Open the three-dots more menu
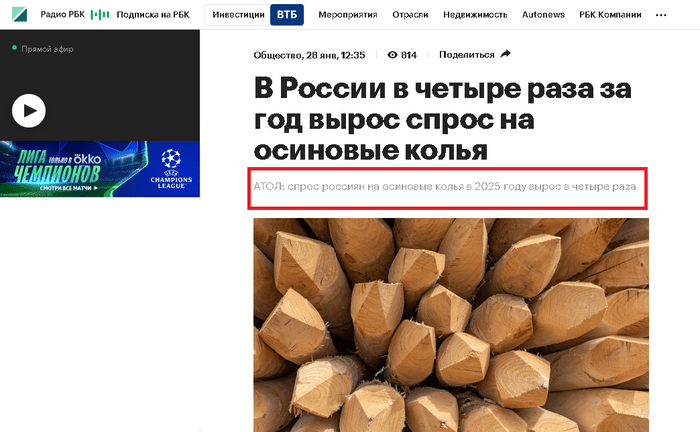The height and width of the screenshot is (432, 700). pos(661,15)
